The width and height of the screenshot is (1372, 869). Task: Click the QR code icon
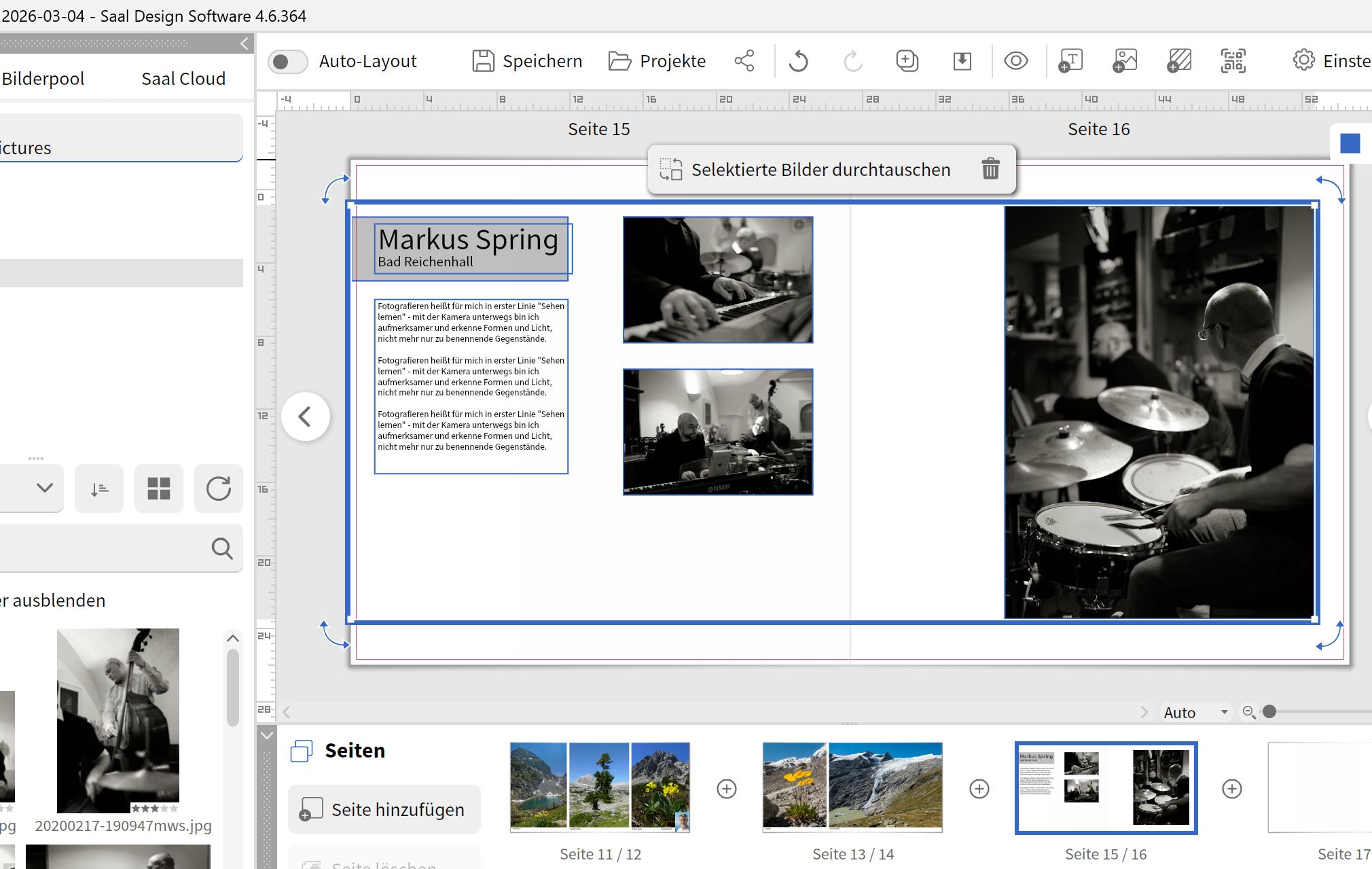[x=1233, y=61]
